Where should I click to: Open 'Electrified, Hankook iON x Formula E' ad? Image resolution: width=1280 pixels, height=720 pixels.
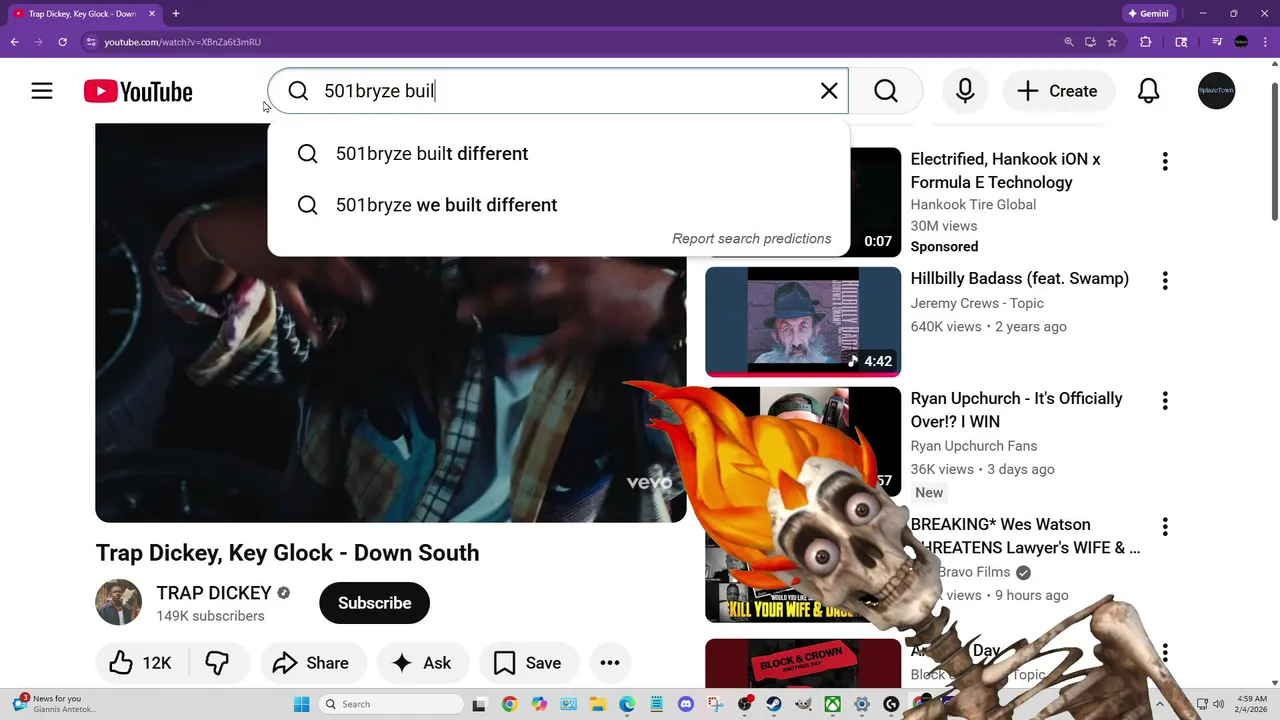point(1005,171)
